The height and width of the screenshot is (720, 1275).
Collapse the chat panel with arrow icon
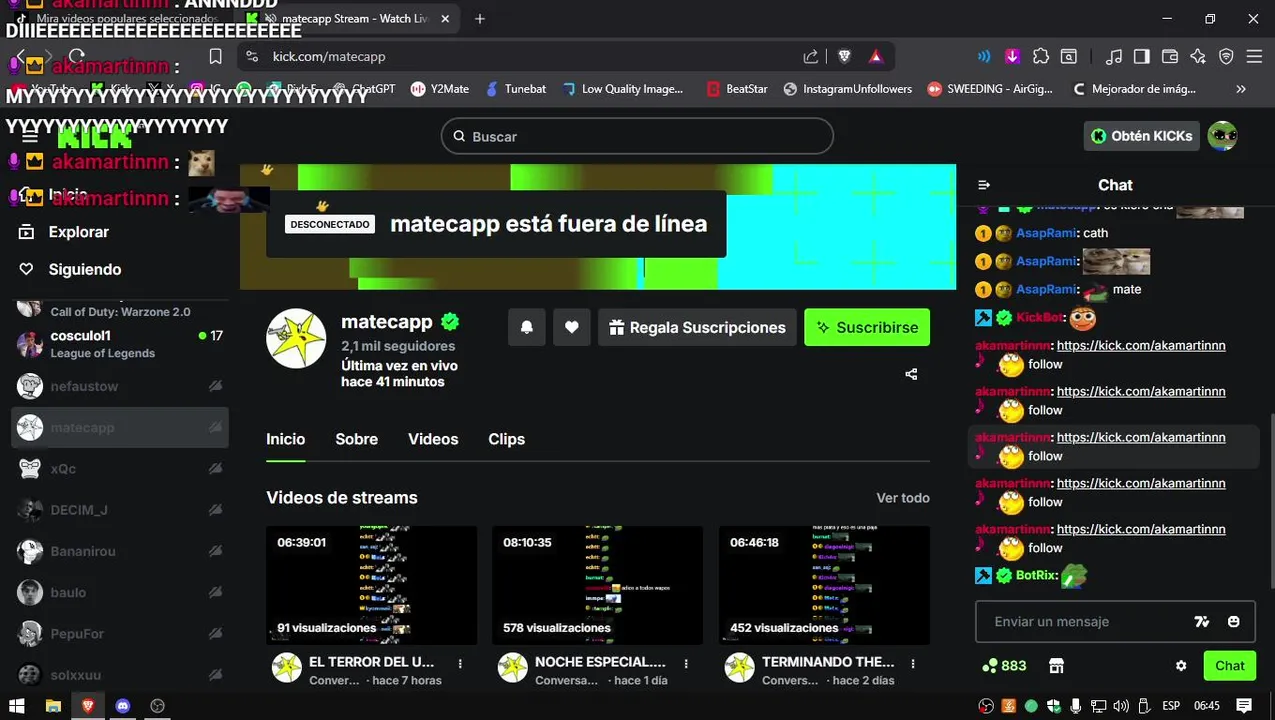tap(984, 185)
